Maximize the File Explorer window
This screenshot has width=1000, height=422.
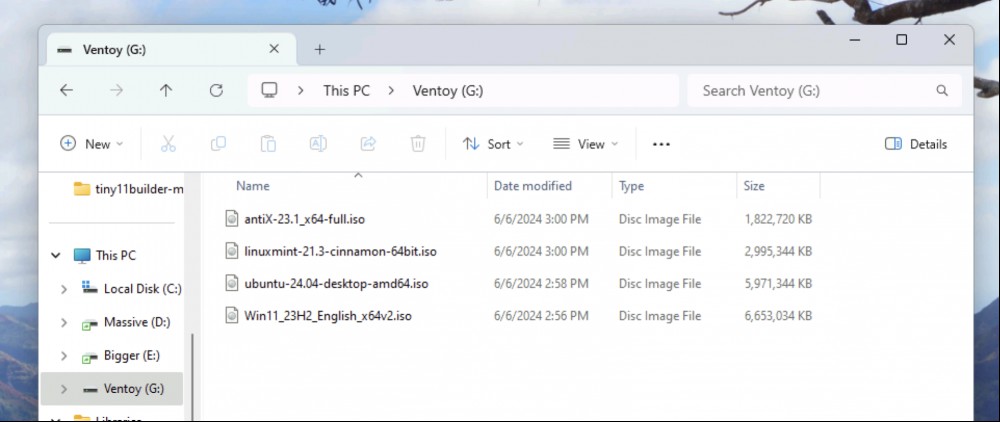coord(901,40)
